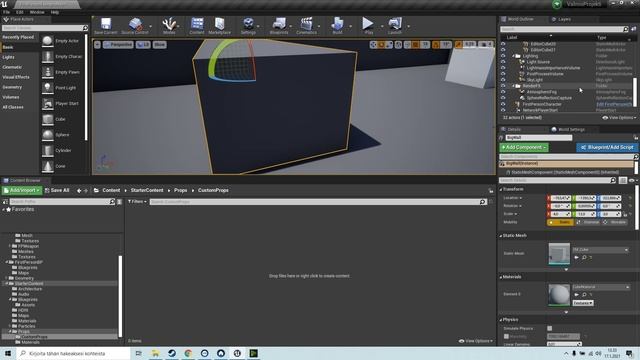Open View Options in World Outliner

pos(619,118)
